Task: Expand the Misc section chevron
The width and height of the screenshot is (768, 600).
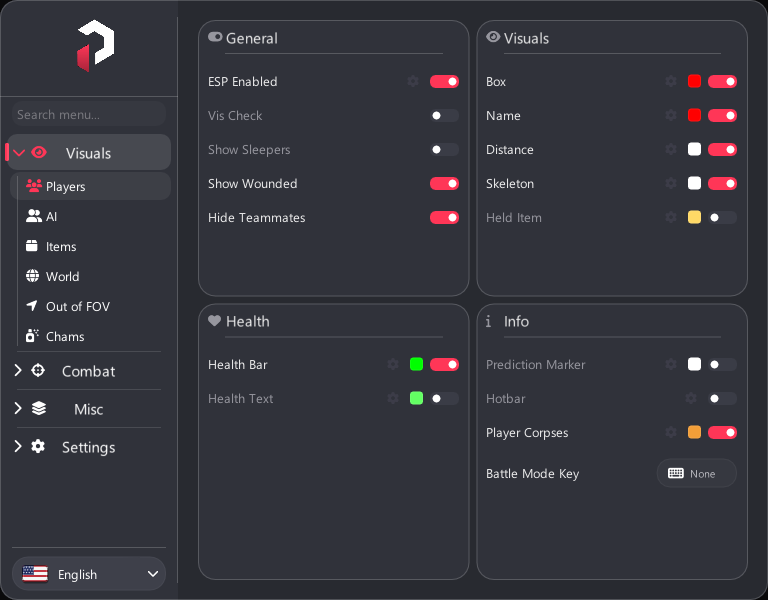Action: coord(18,408)
